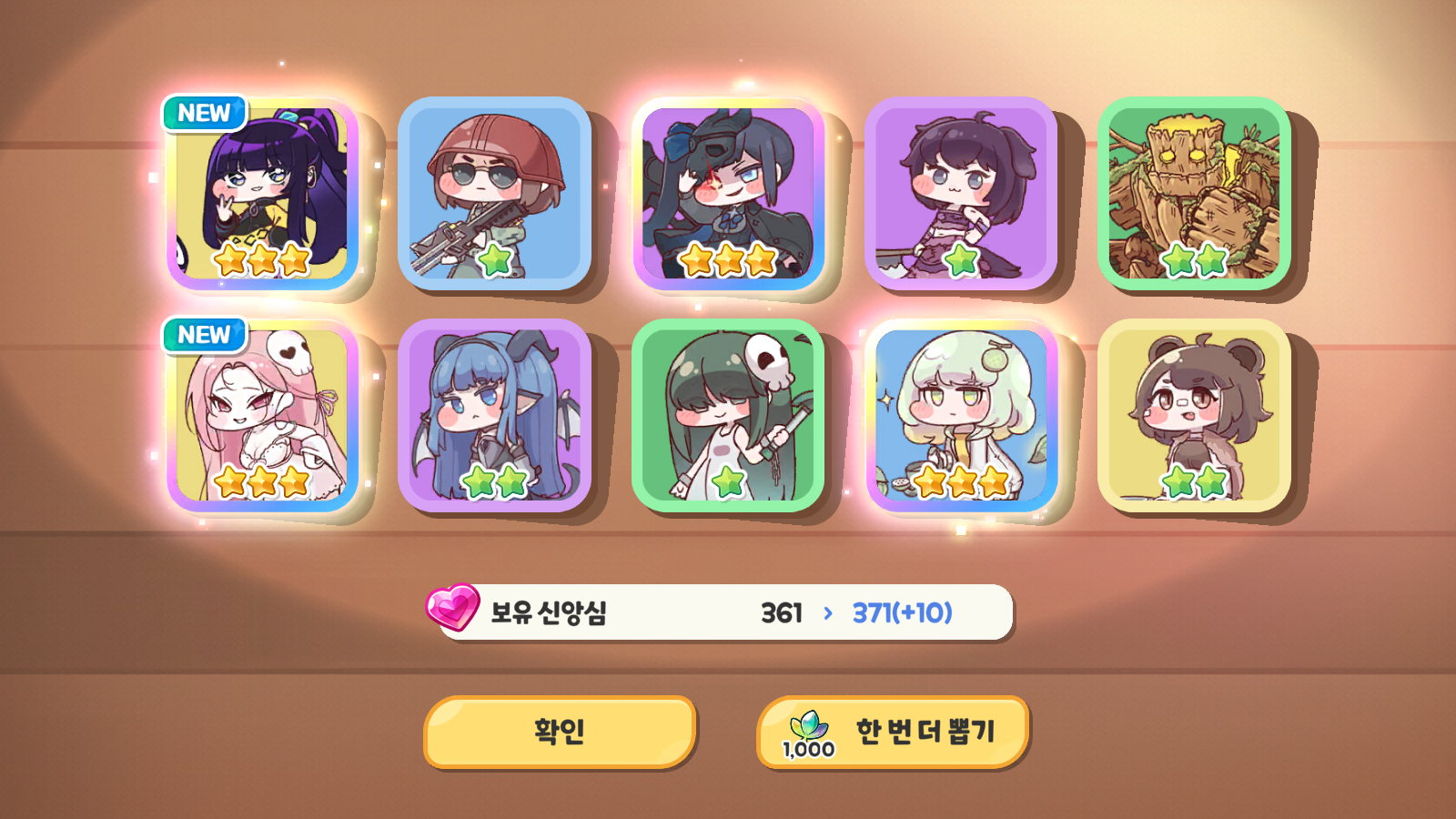This screenshot has height=819, width=1456.
Task: Tap the crystal leaf currency icon showing 1,000
Action: point(808,735)
